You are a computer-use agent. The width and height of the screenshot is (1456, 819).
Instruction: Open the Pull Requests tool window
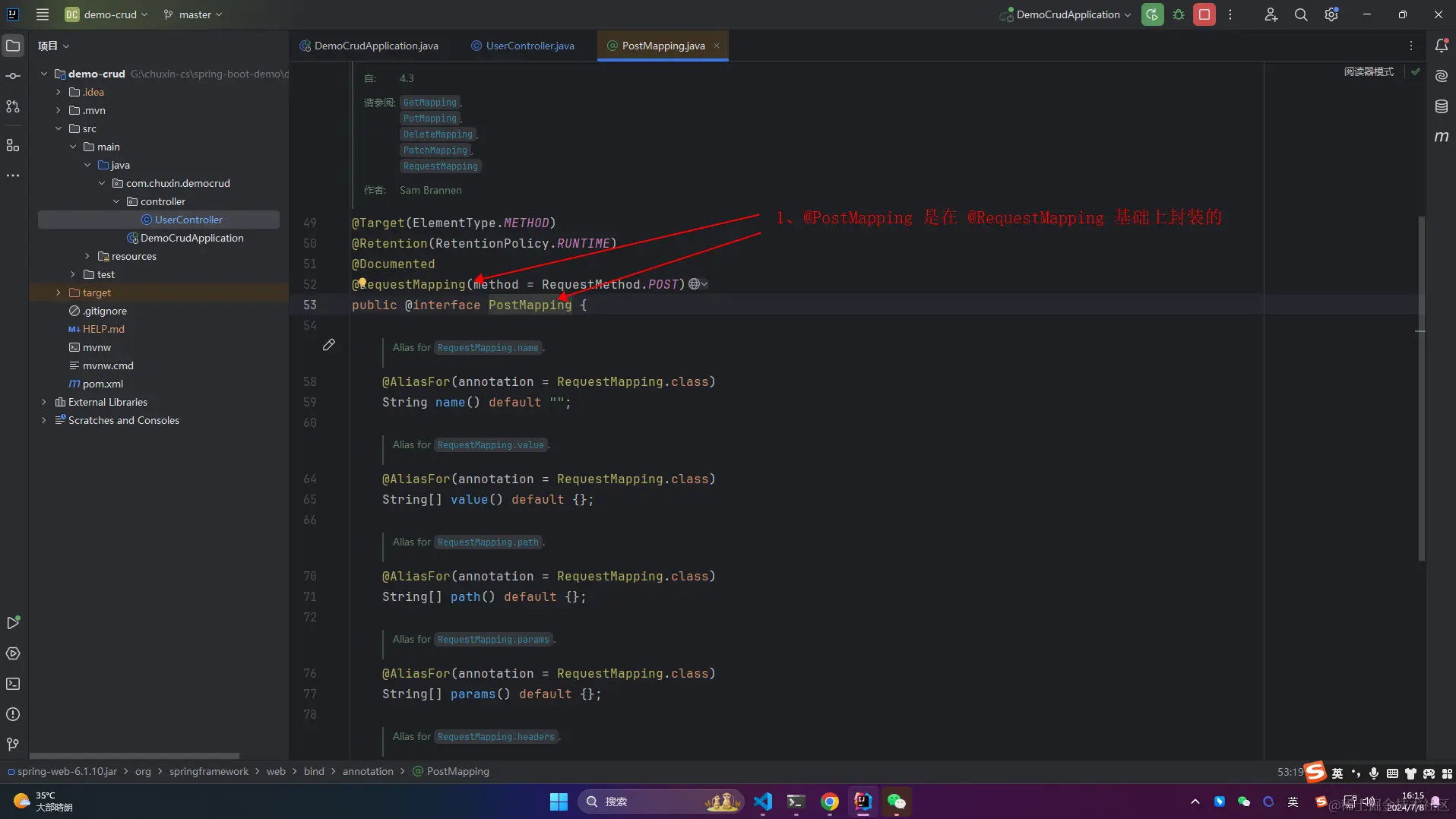coord(13,106)
